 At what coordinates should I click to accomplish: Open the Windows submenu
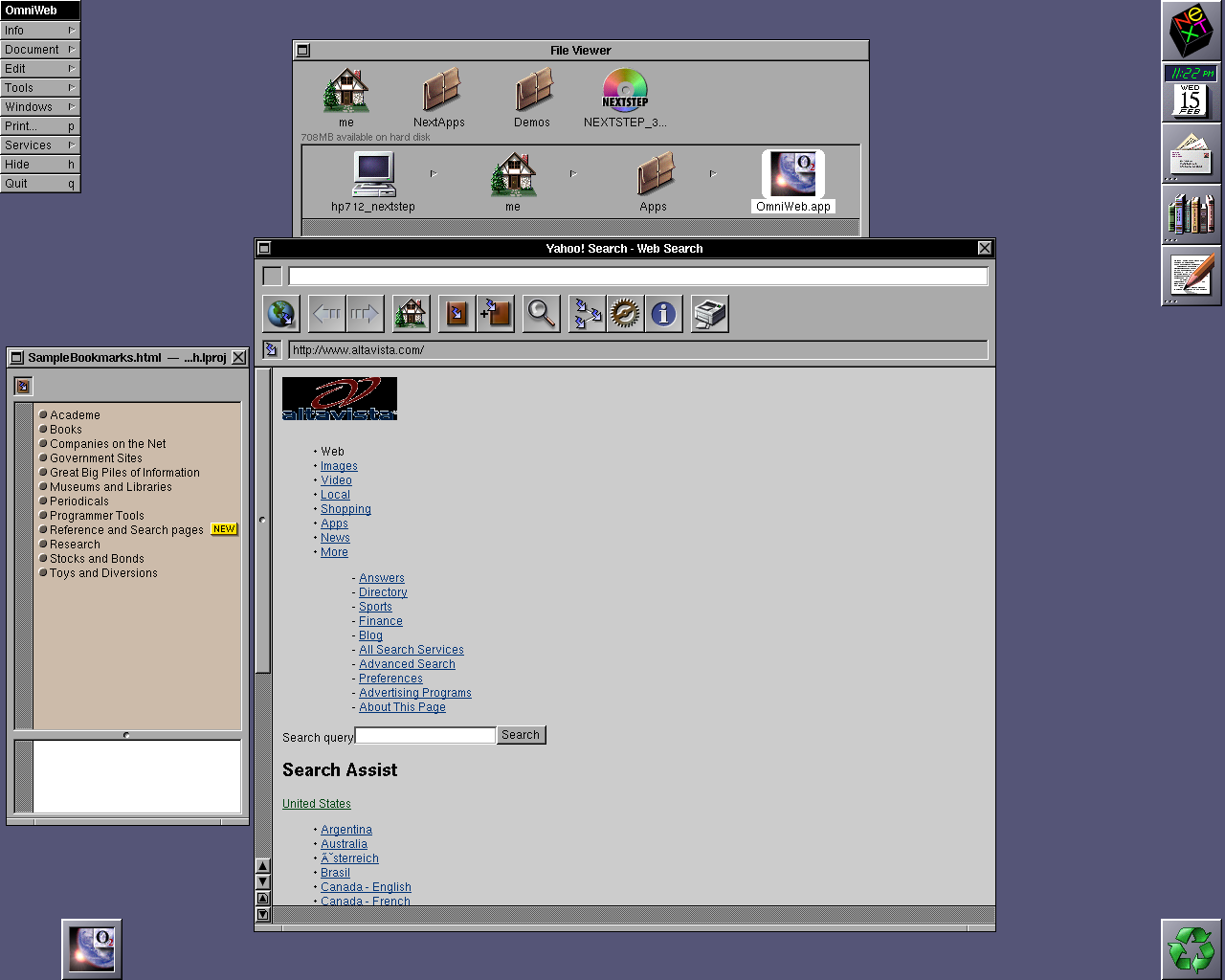(x=40, y=107)
